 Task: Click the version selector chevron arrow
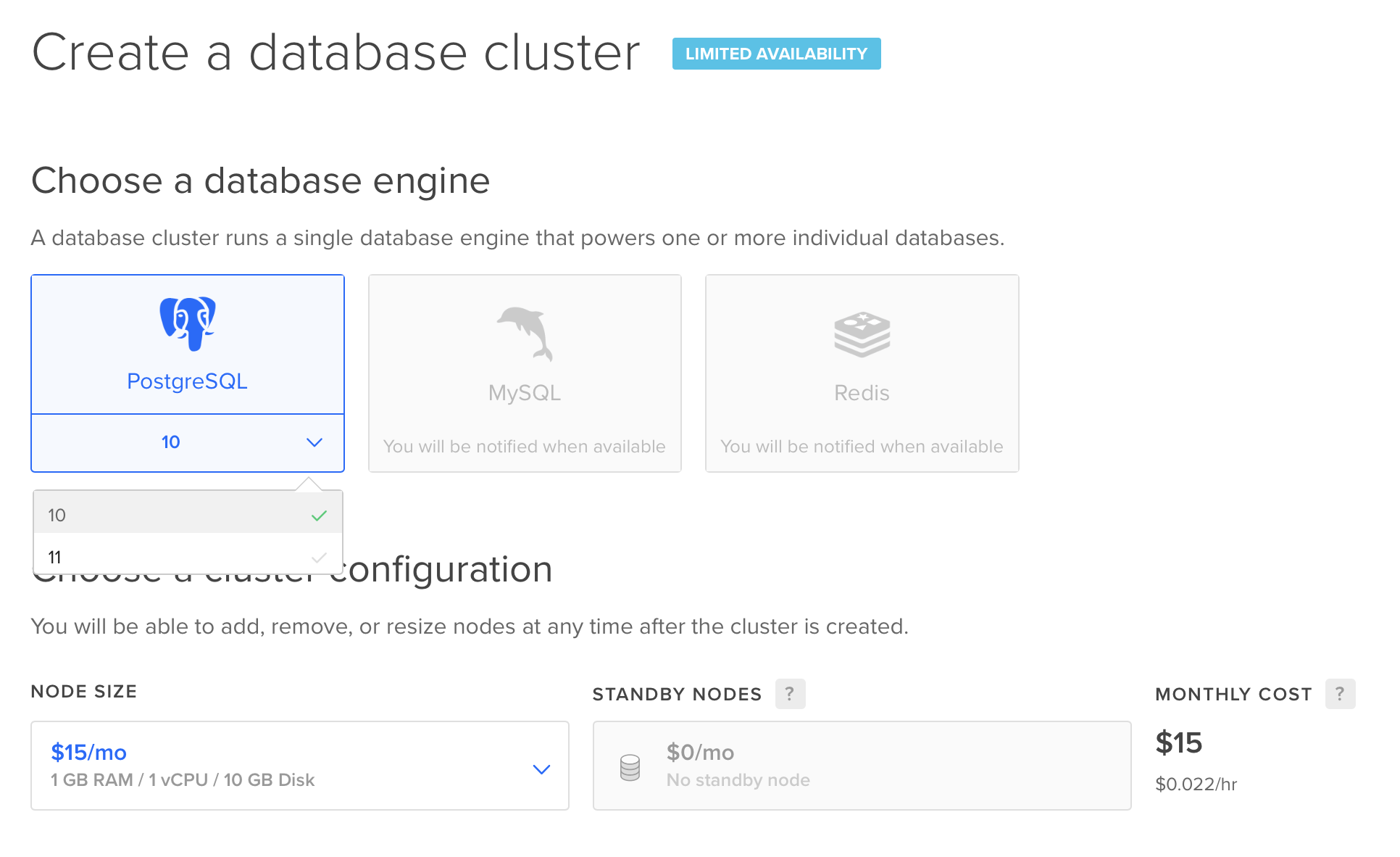pyautogui.click(x=314, y=442)
